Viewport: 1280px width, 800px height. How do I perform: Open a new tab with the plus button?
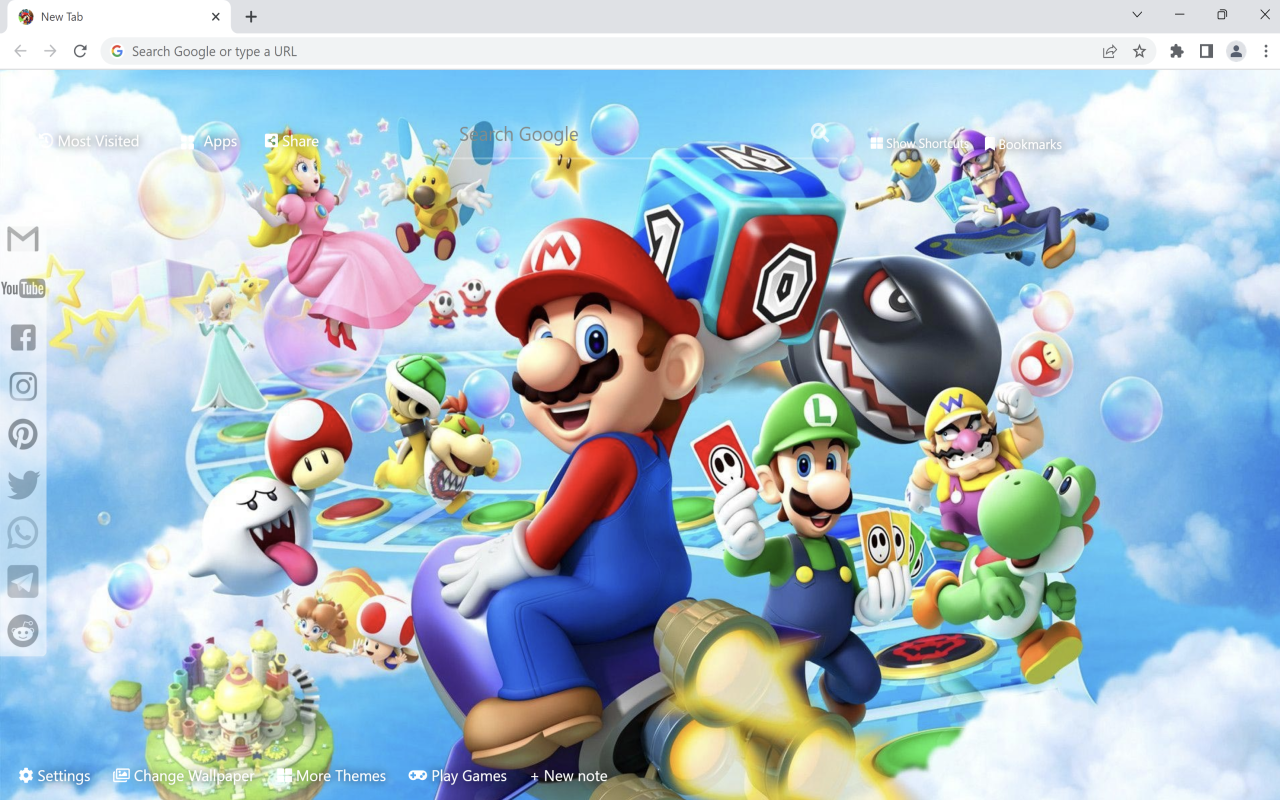pyautogui.click(x=251, y=17)
